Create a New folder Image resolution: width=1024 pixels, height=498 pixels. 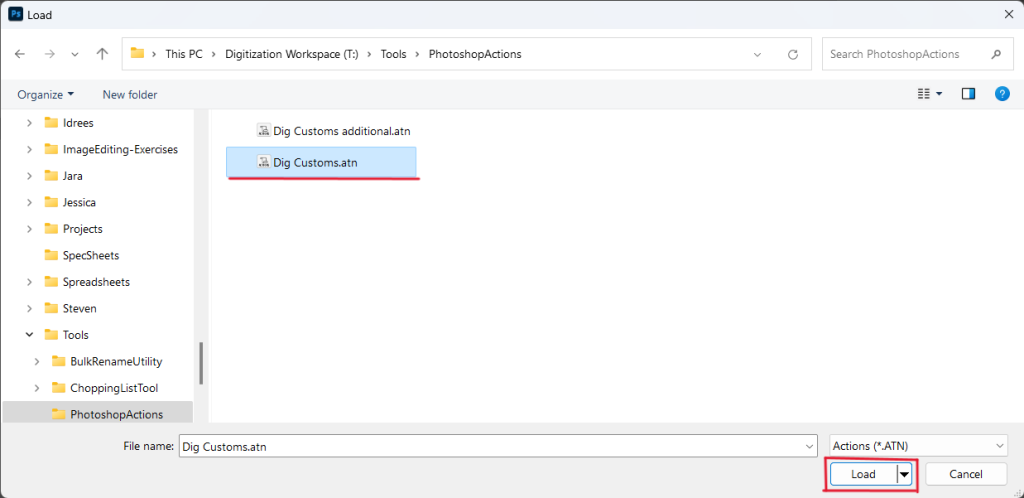point(129,94)
